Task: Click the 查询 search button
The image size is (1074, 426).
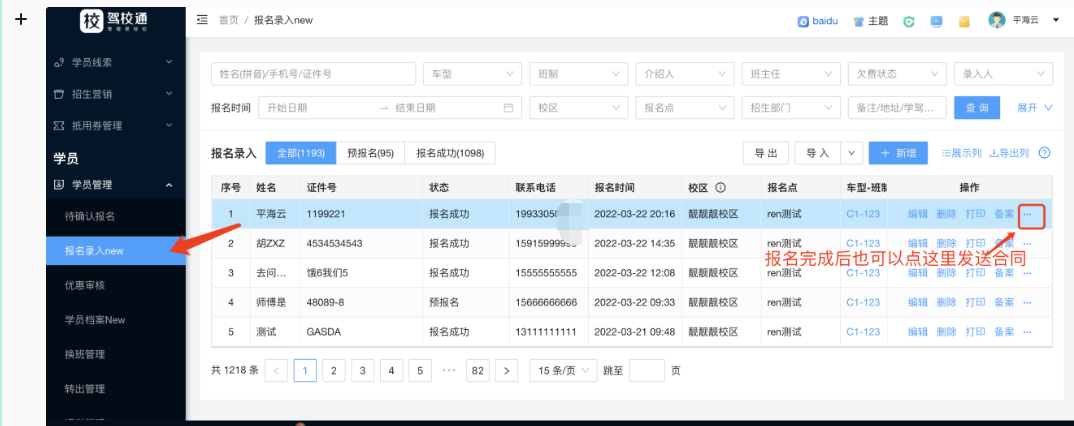Action: click(x=977, y=108)
